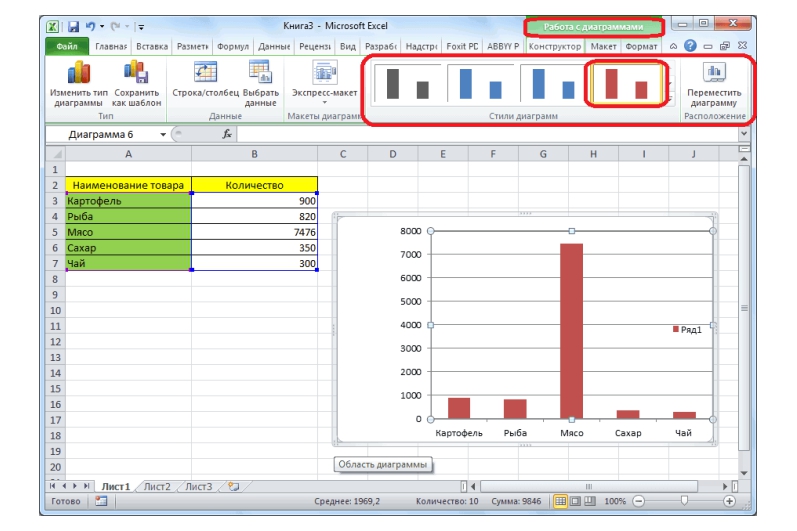
Task: Click cell Картофель in the table
Action: pyautogui.click(x=128, y=201)
